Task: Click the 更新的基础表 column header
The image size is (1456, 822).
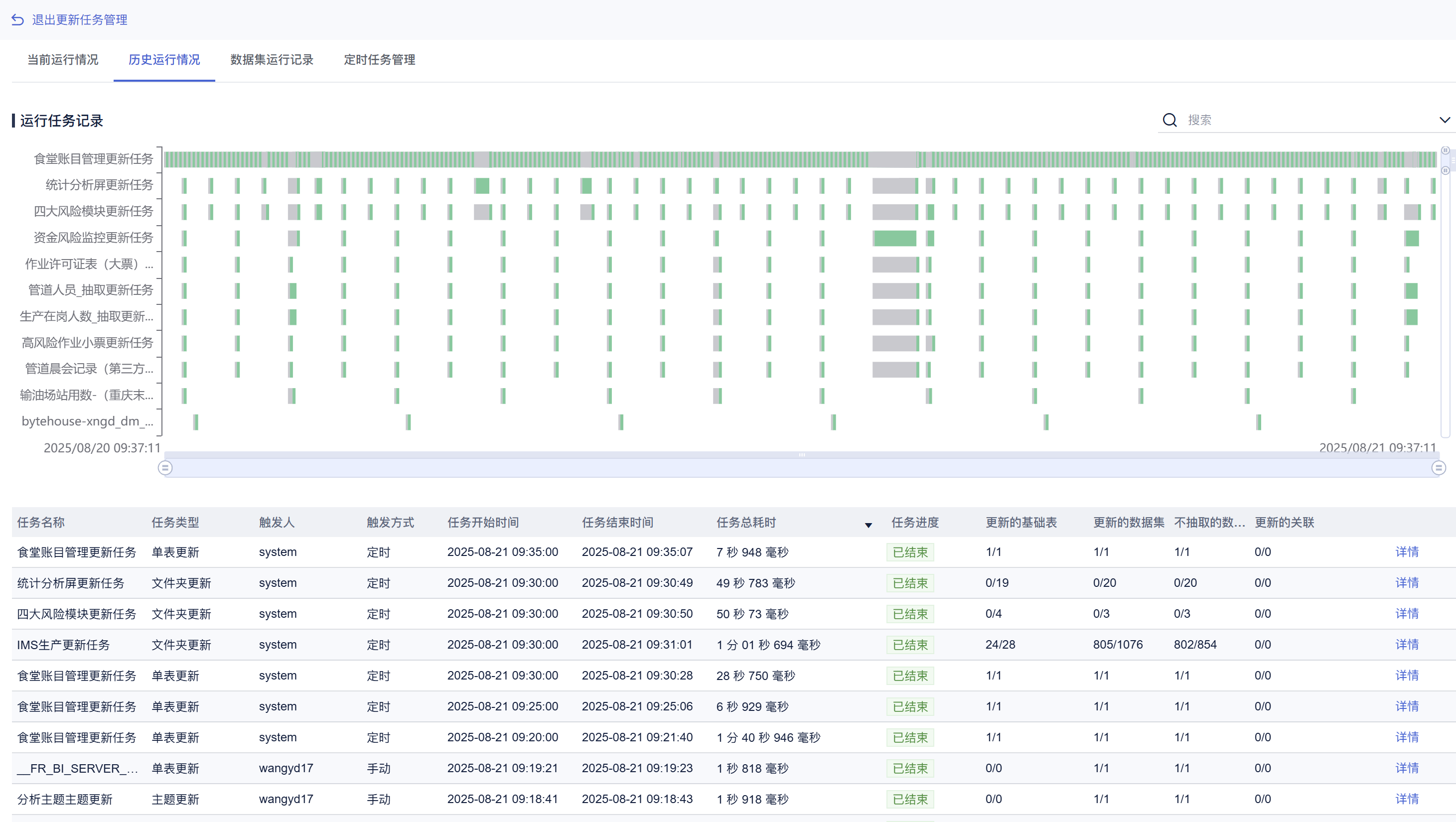Action: click(x=1021, y=522)
